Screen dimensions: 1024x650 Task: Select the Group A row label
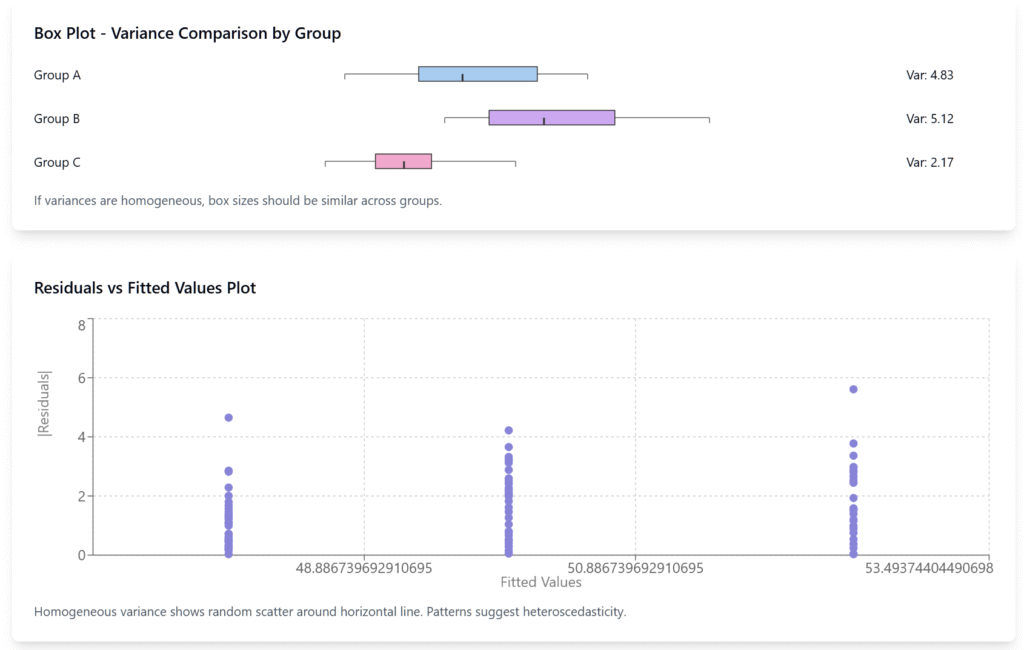point(58,75)
